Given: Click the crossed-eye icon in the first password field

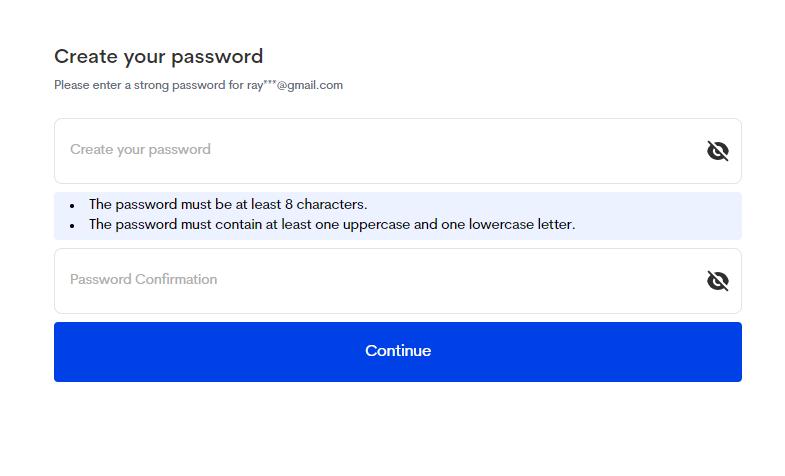Looking at the screenshot, I should click(x=717, y=151).
